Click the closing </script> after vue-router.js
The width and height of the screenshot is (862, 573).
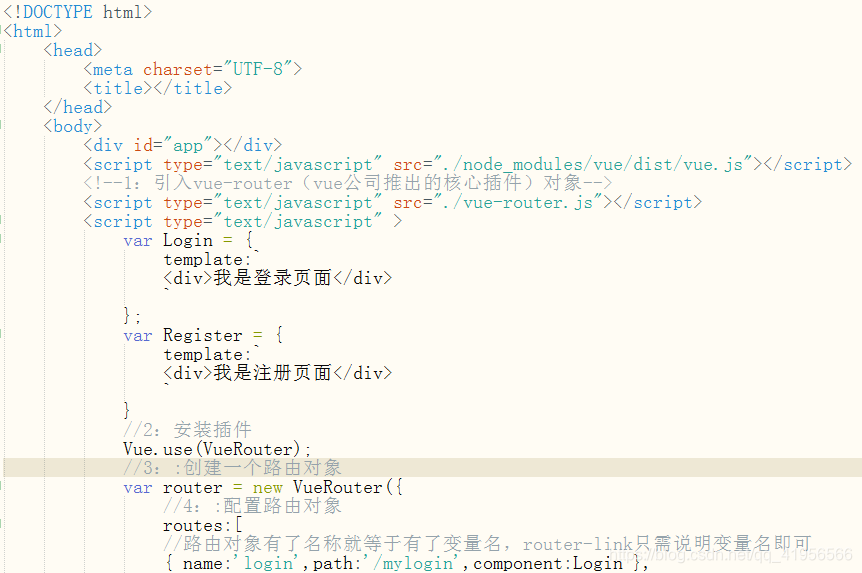coord(658,202)
